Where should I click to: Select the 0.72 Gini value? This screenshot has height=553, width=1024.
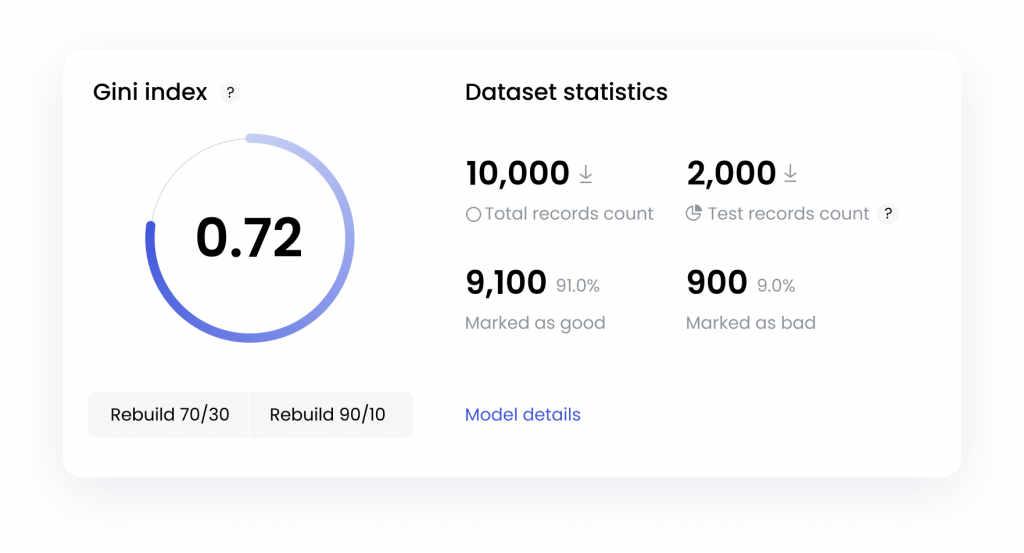point(249,238)
